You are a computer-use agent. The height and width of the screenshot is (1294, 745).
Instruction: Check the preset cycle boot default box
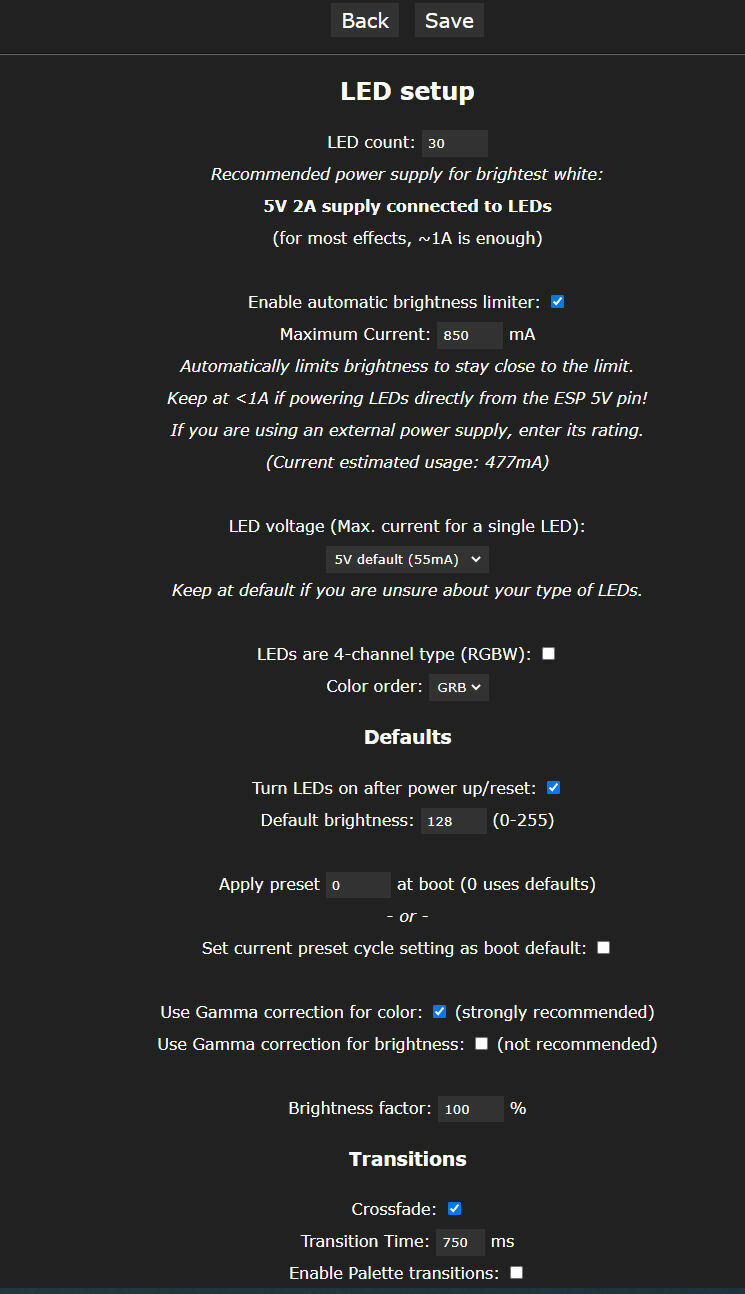[x=603, y=948]
